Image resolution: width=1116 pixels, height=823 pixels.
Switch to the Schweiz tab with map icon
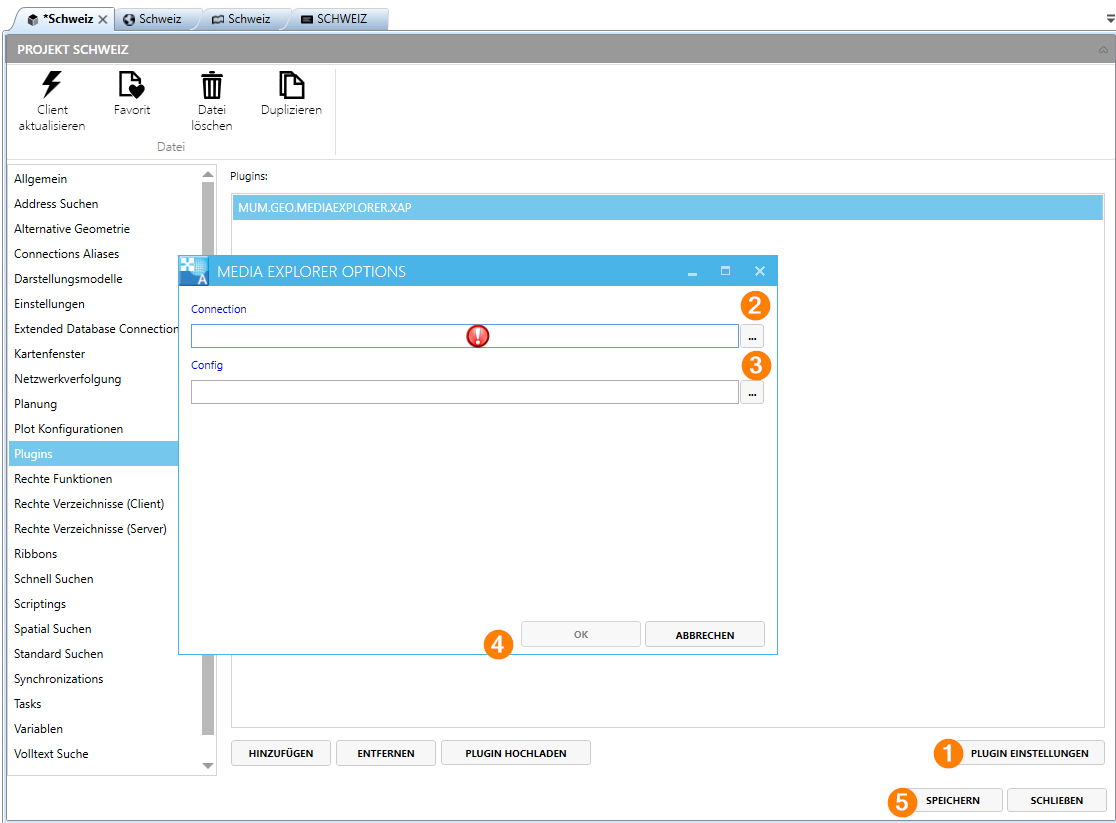[241, 19]
